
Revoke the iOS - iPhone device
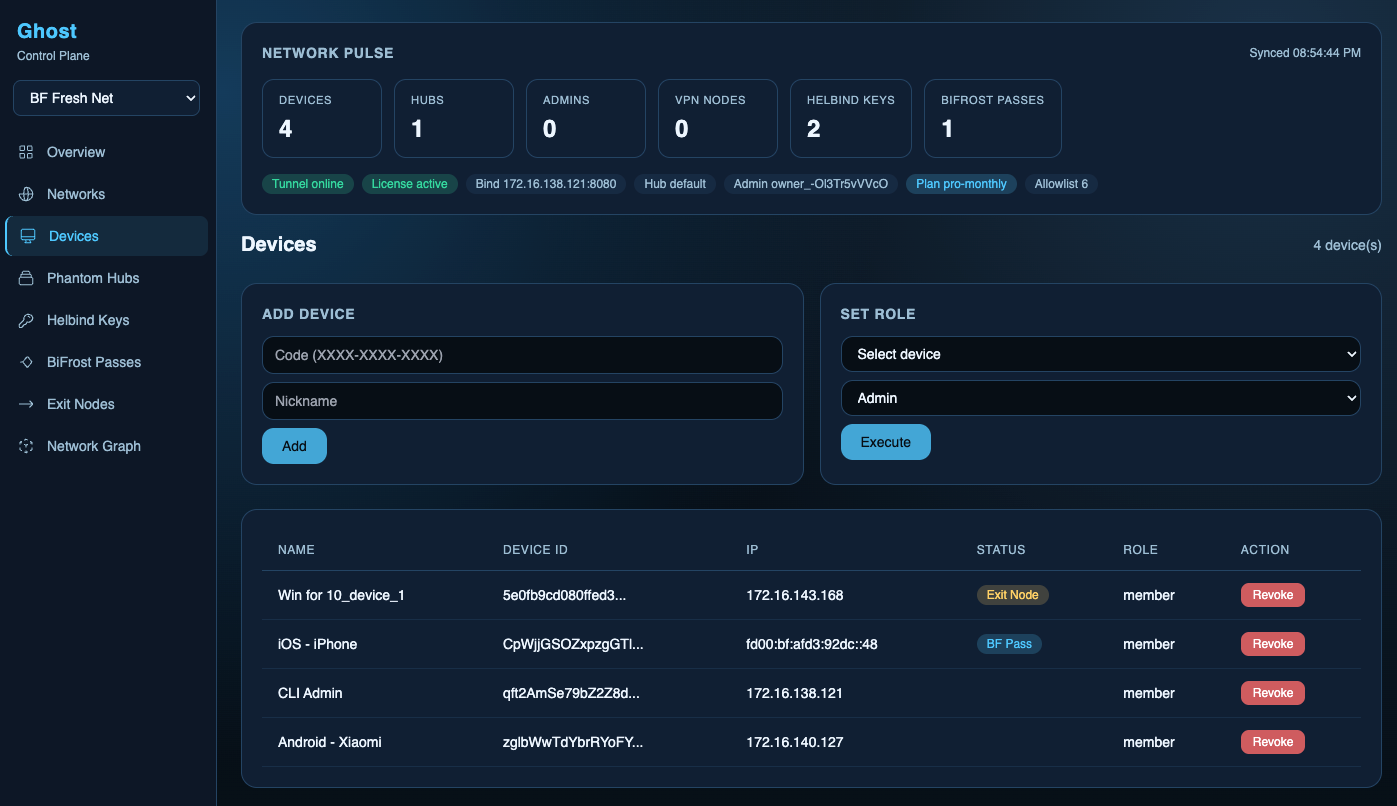[1272, 644]
